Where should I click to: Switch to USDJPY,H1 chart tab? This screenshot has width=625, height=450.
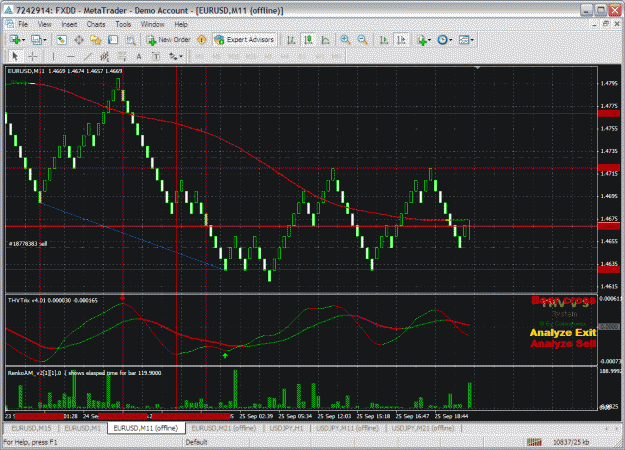coord(286,428)
